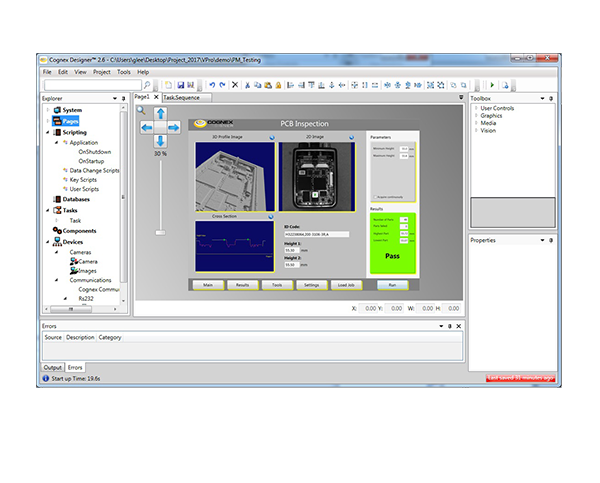Pin the Toolbox panel with its pin icon
The width and height of the screenshot is (600, 483).
[551, 98]
